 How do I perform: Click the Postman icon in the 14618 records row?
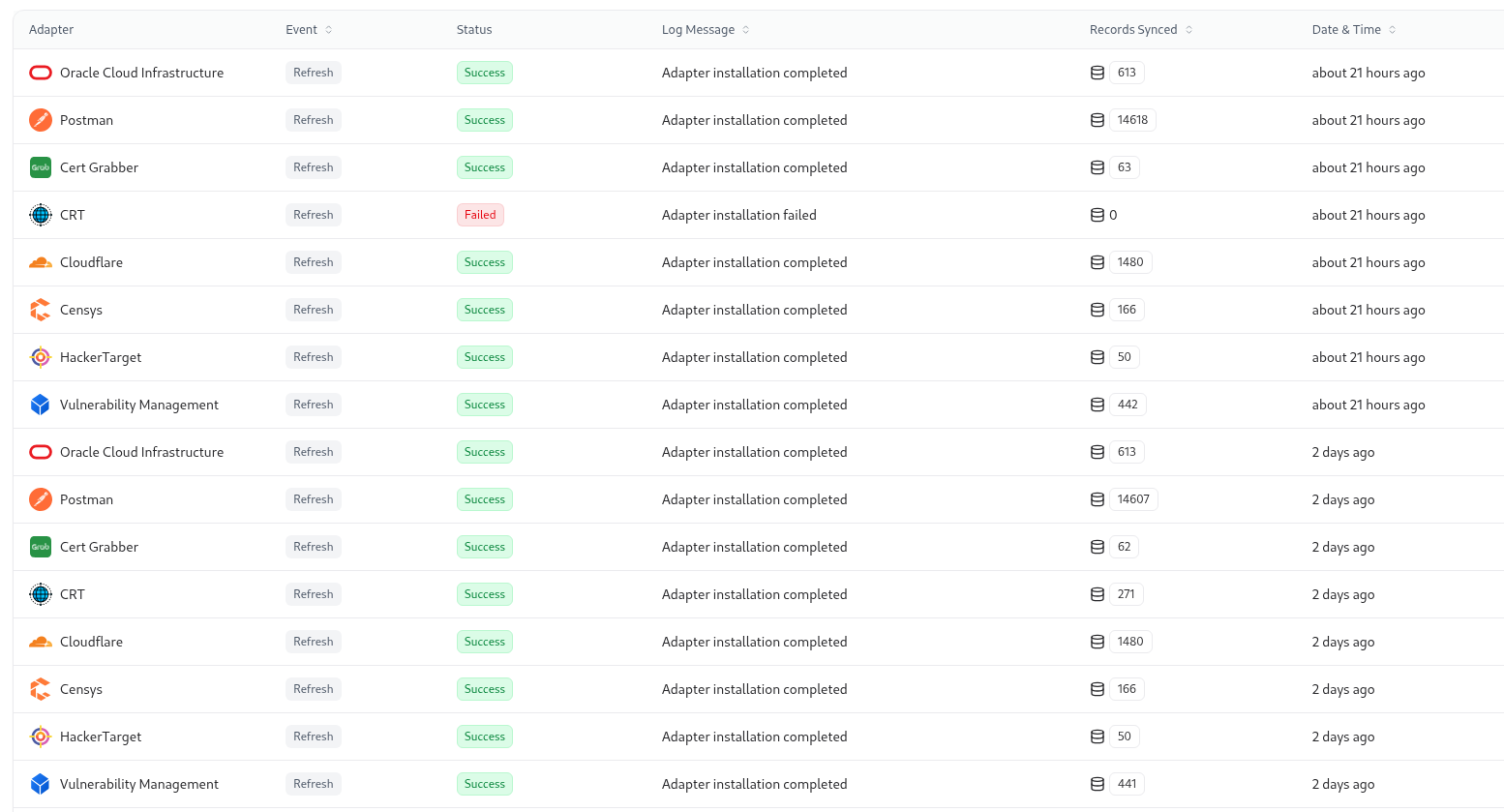(41, 120)
